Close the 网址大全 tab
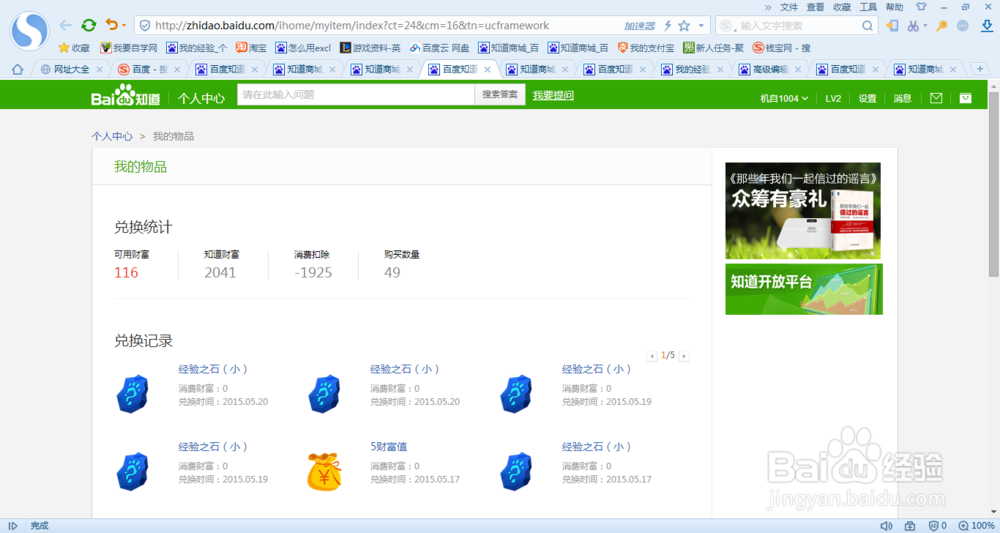 (x=99, y=69)
